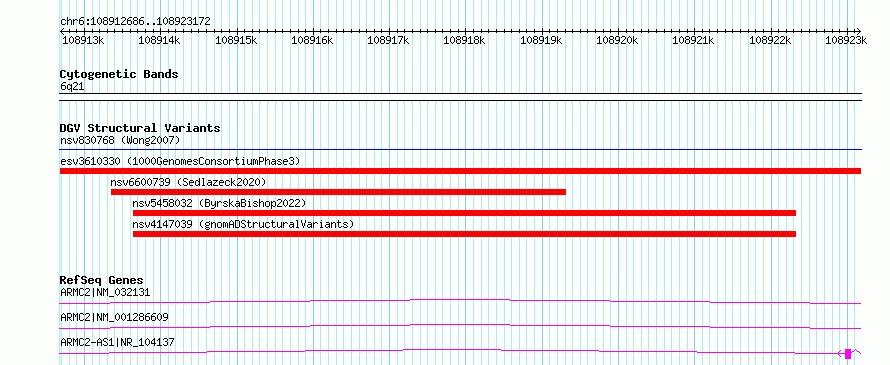Select the 108920k ruler tick label

[617, 40]
